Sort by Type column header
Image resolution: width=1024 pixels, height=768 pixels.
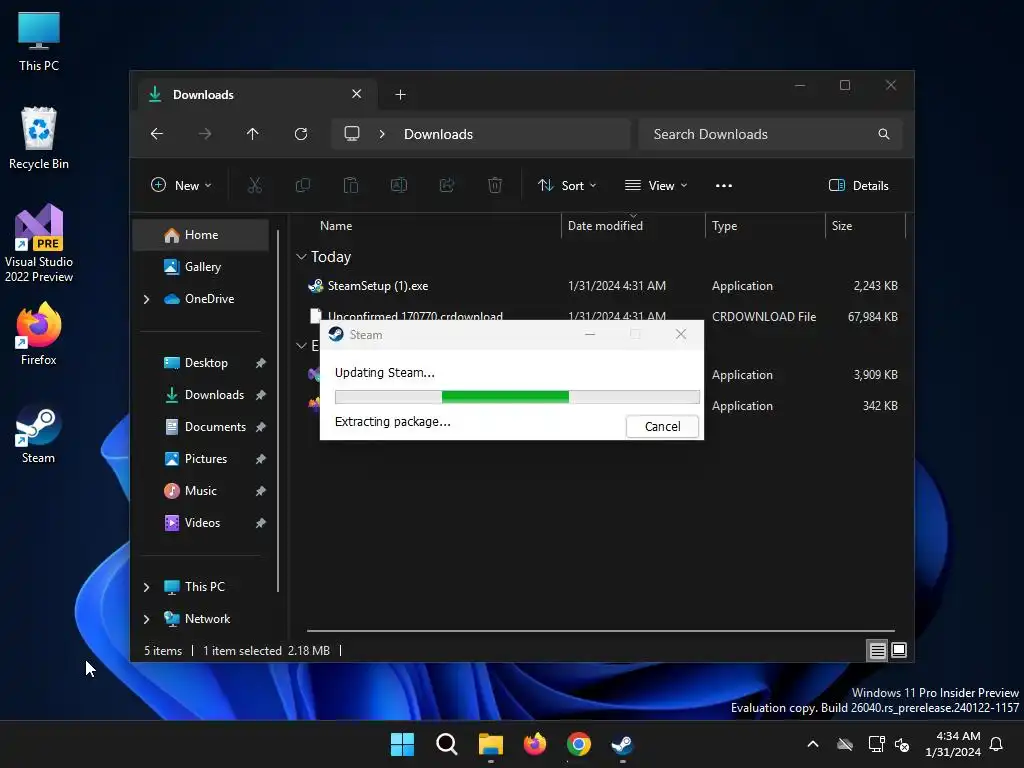724,226
